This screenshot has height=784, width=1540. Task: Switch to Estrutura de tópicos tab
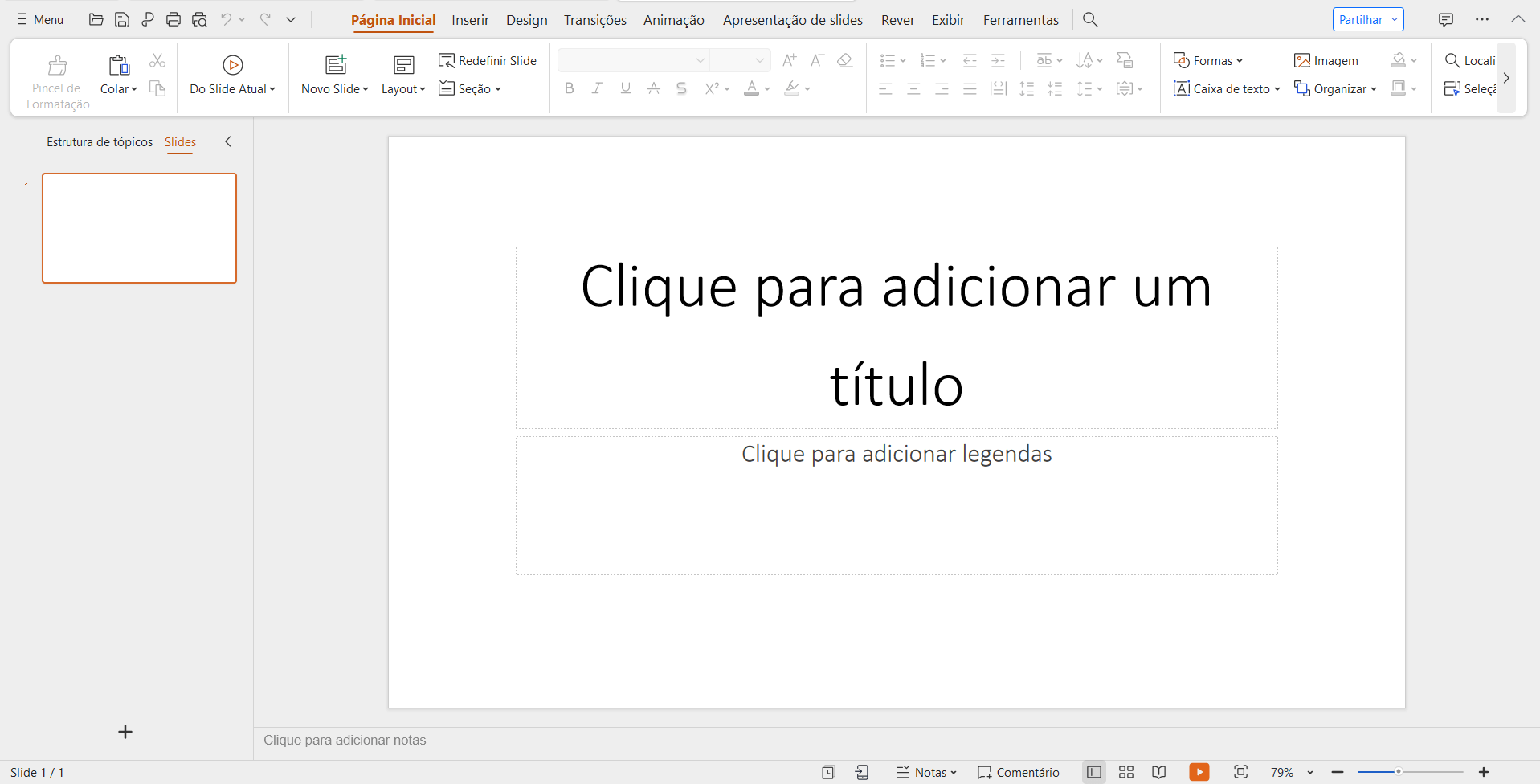coord(100,142)
